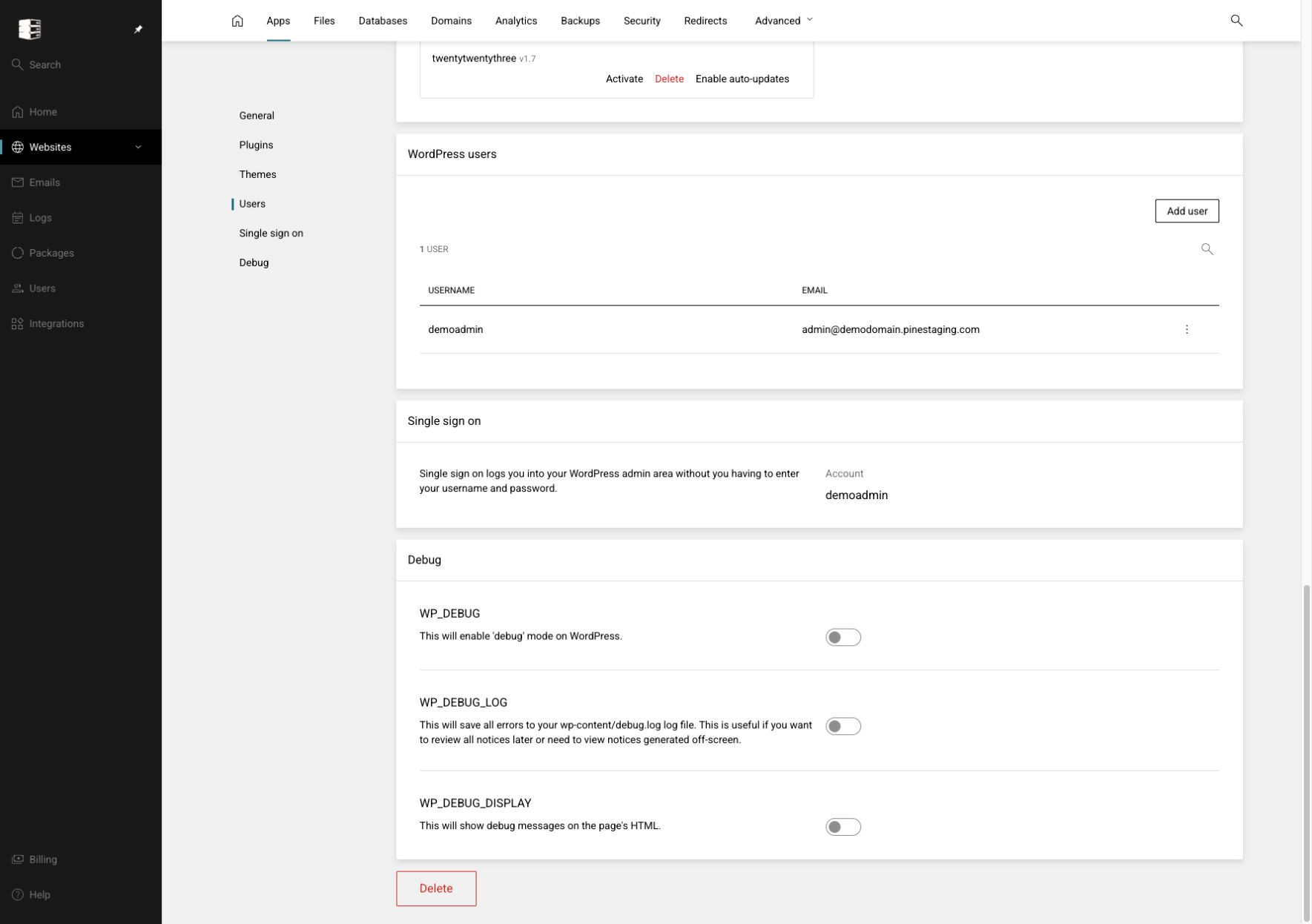Expand the Websites sidebar chevron
The height and width of the screenshot is (924, 1312).
tap(138, 147)
